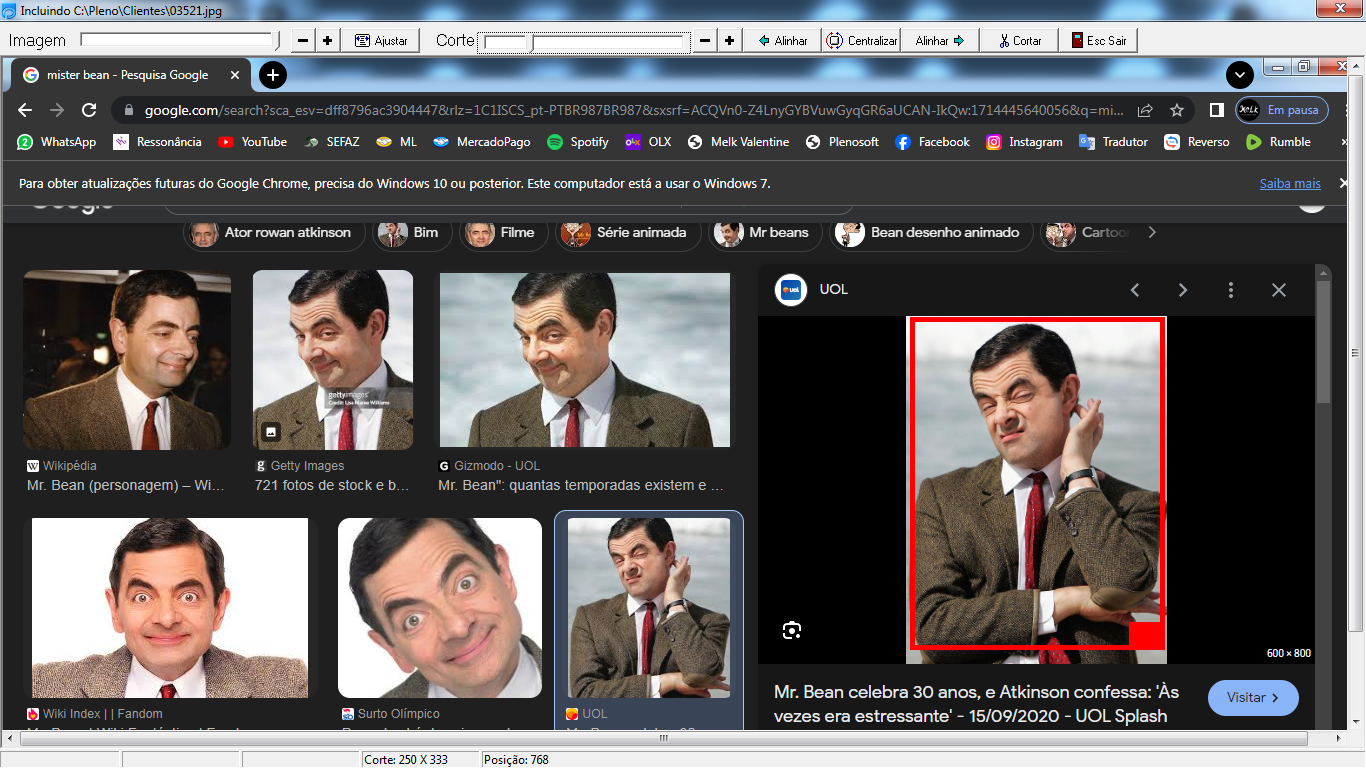
Task: Click the Centralizar button
Action: coord(862,40)
